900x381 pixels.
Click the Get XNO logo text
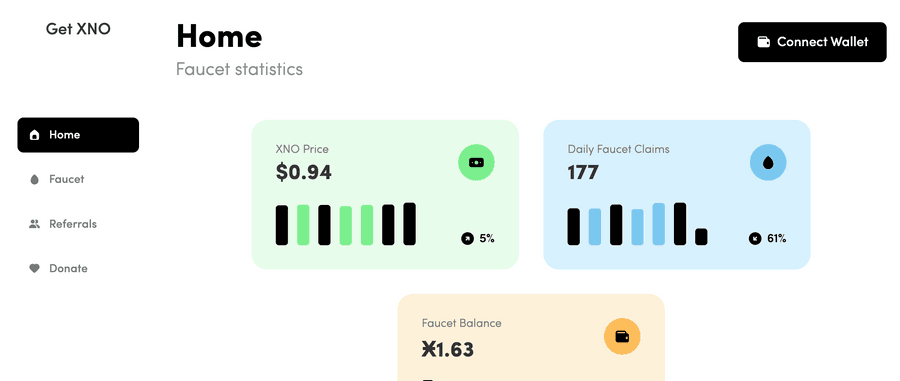pyautogui.click(x=78, y=29)
